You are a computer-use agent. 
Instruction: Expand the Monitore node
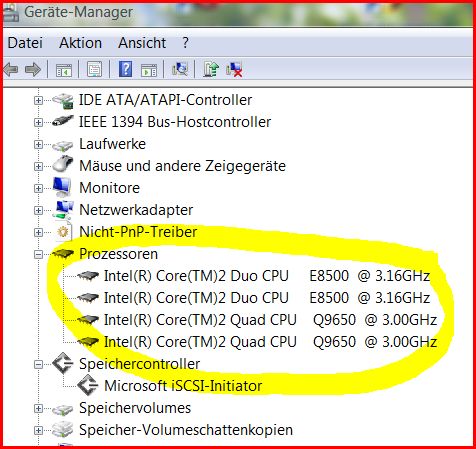click(38, 188)
